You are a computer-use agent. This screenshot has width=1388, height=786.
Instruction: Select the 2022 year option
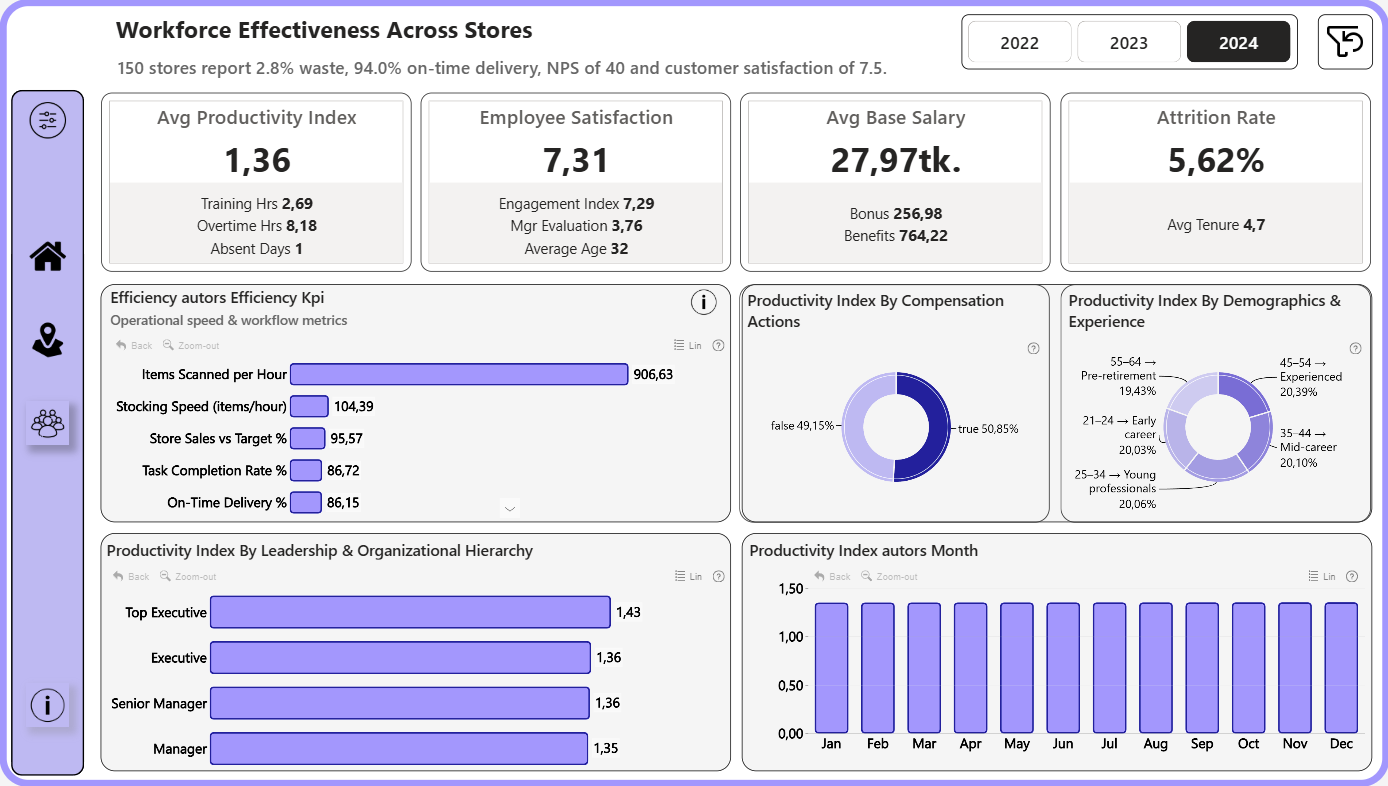pos(1019,43)
